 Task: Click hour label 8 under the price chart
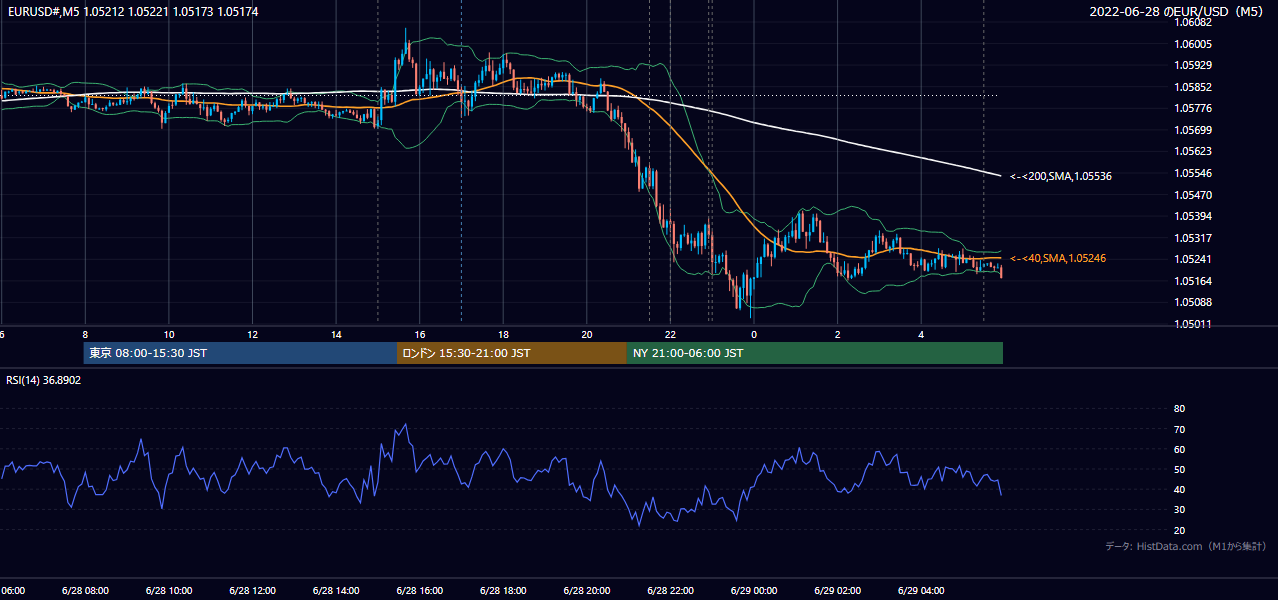85,334
